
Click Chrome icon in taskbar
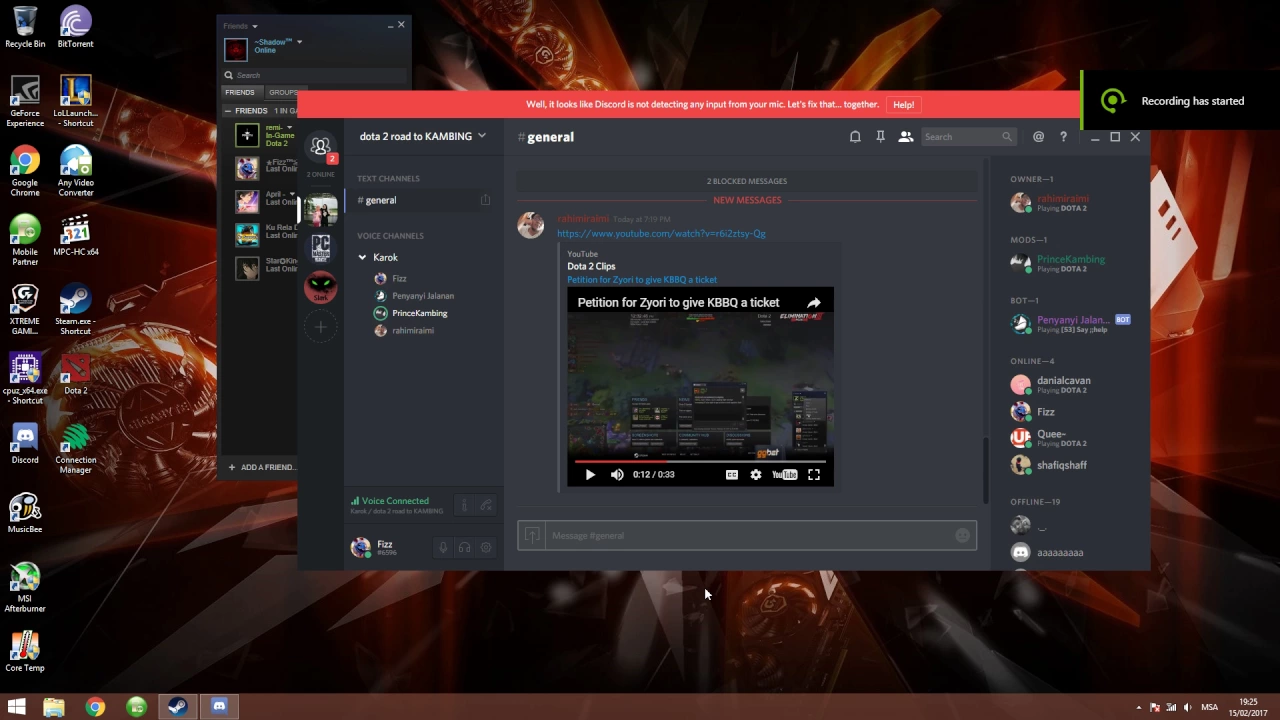[95, 707]
